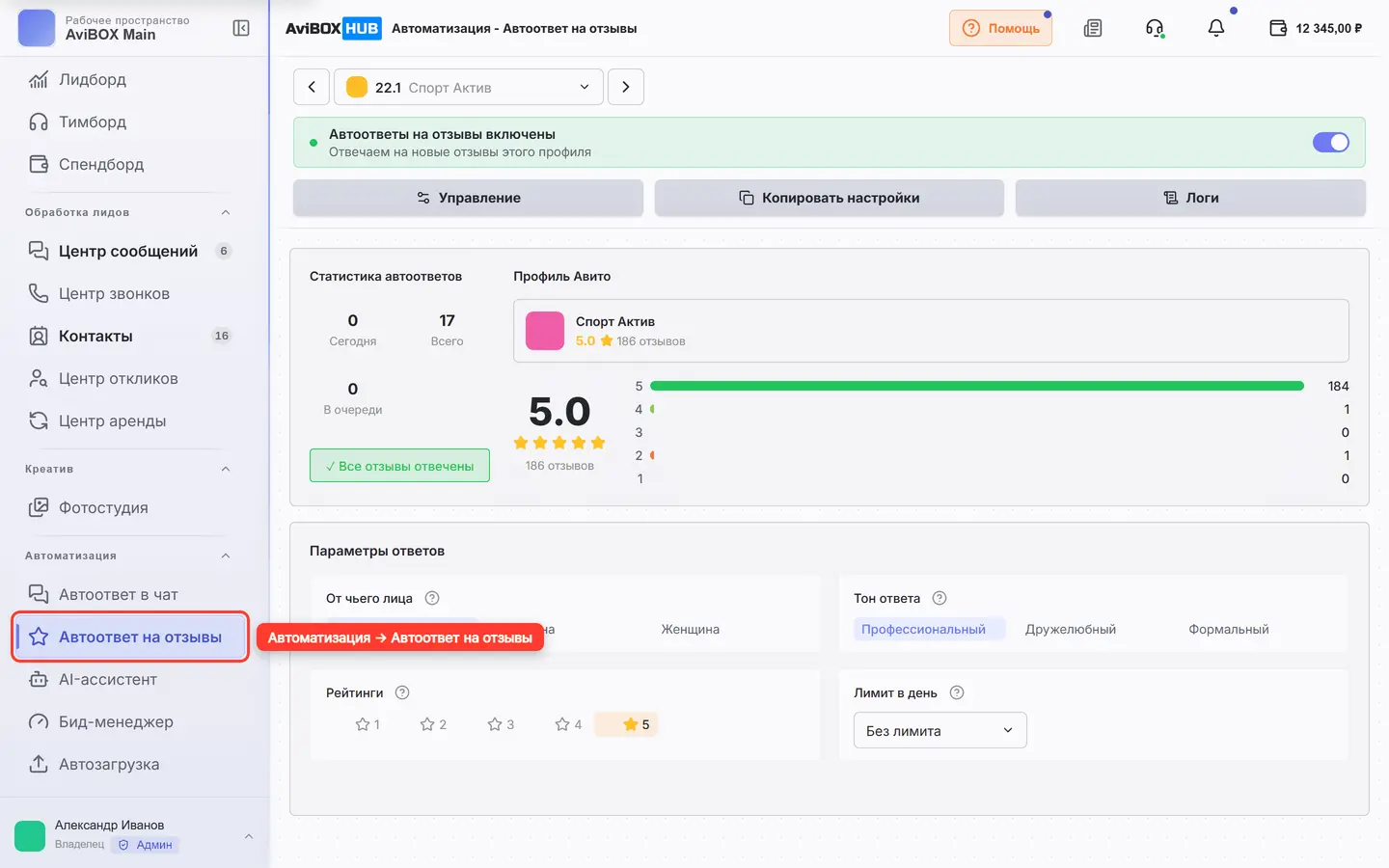Select Формальный reply tone

[1228, 629]
